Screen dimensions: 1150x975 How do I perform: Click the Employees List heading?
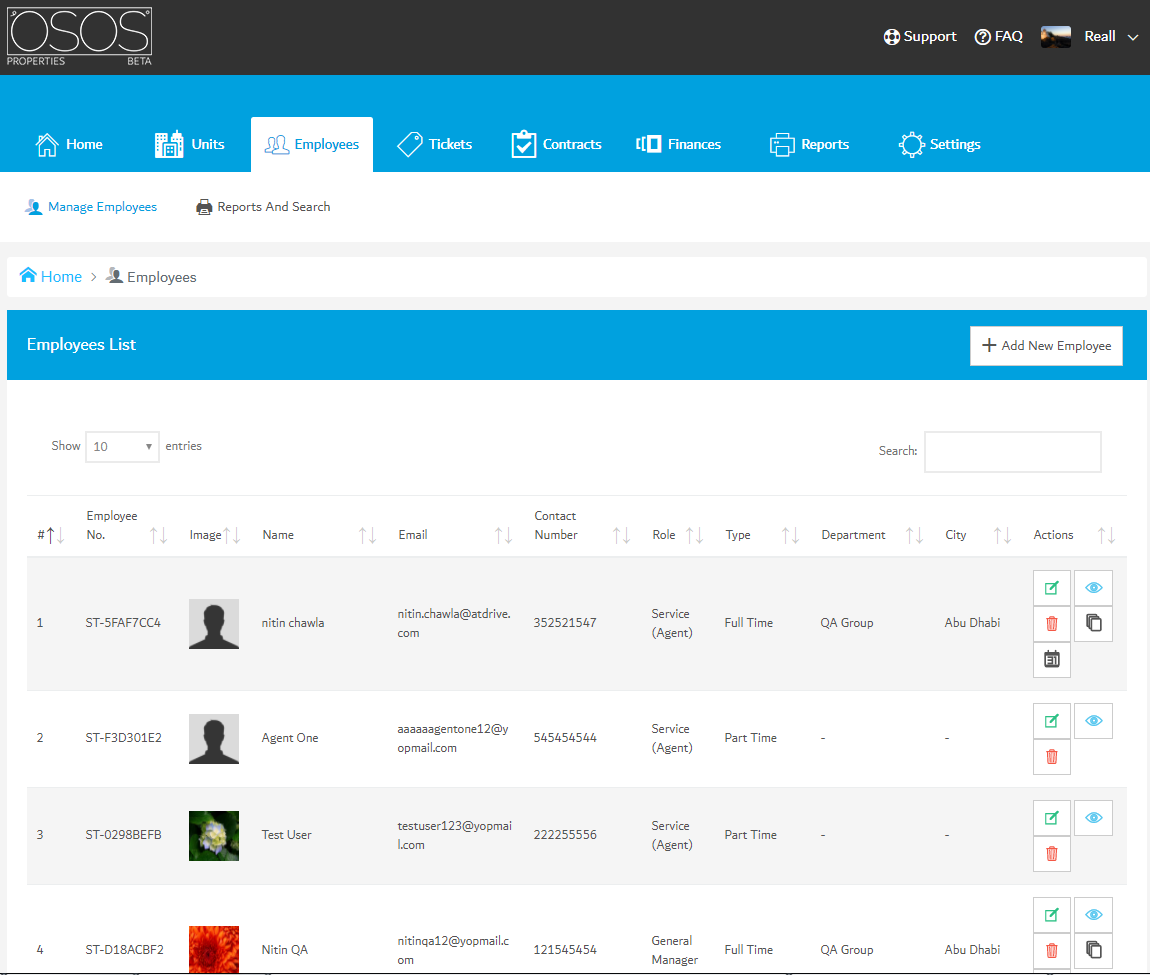[81, 345]
